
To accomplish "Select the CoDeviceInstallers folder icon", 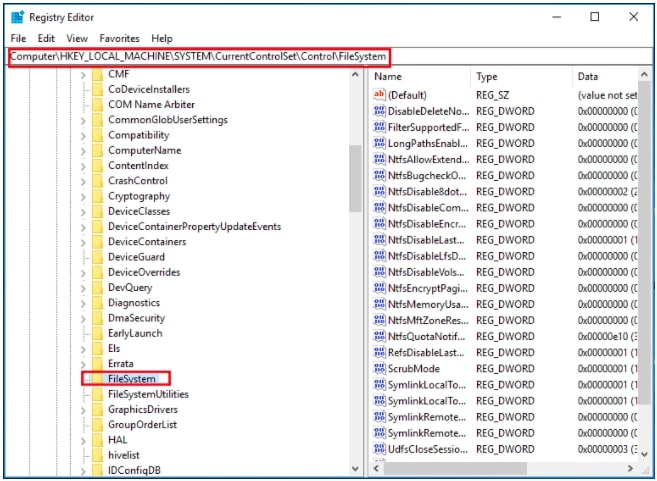I will 97,89.
